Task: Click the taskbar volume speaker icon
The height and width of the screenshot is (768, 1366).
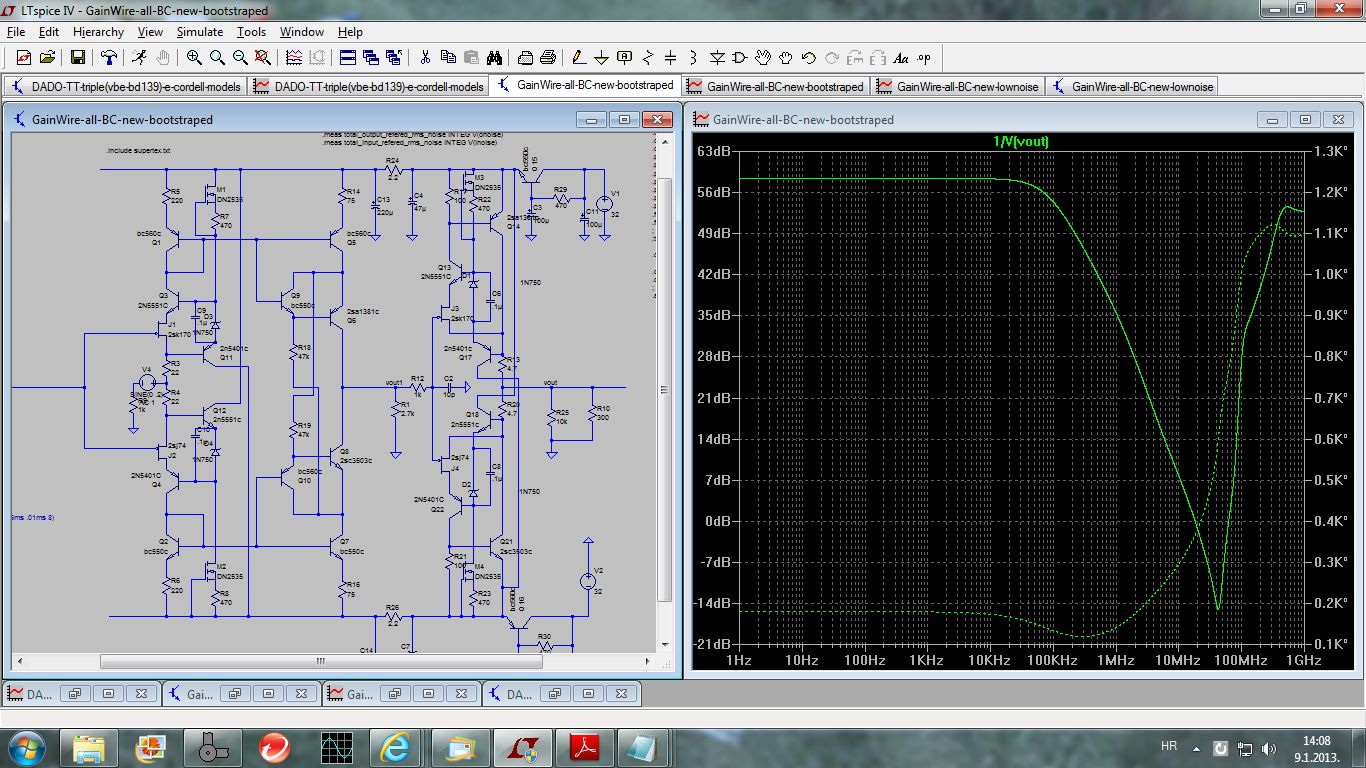Action: (x=1269, y=747)
